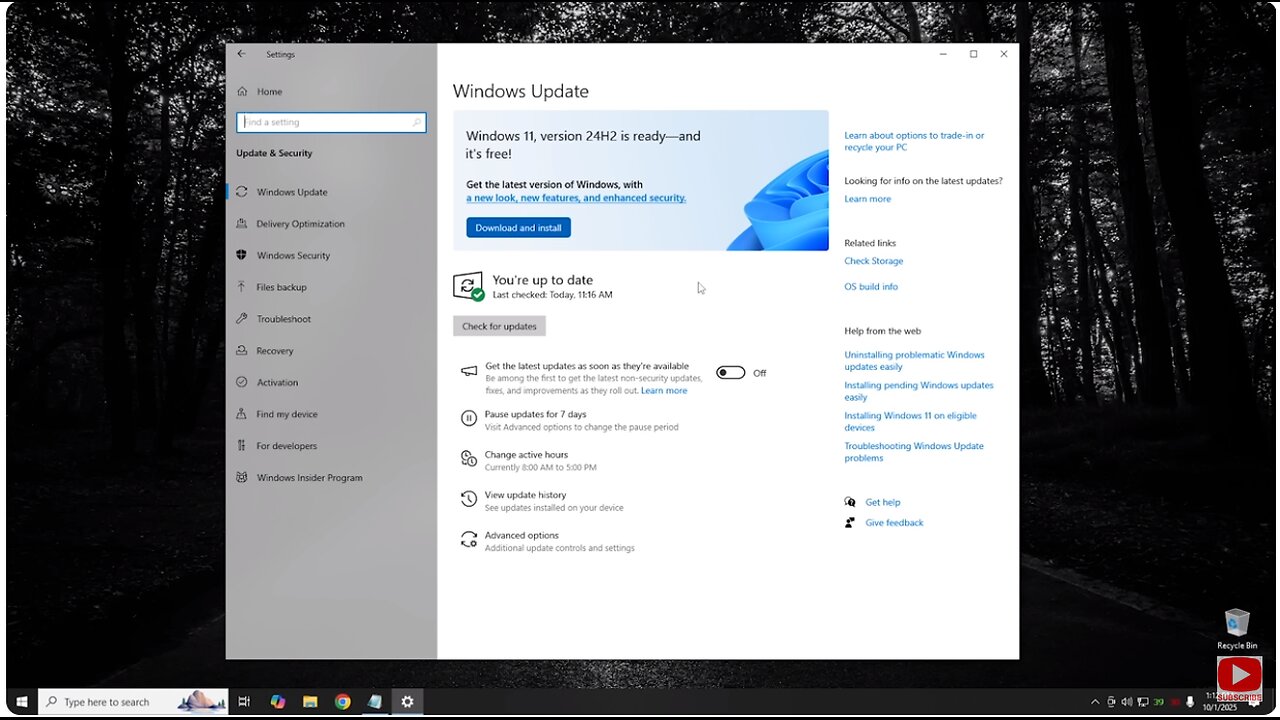Viewport: 1280px width, 720px height.
Task: Launch Copilot from the taskbar
Action: (x=277, y=702)
